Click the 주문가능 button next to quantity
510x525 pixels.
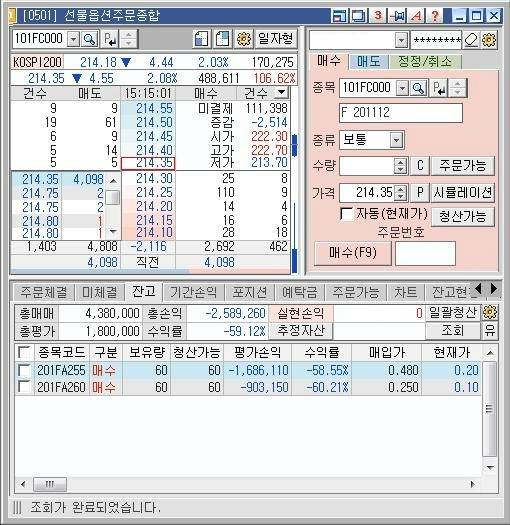[x=463, y=165]
